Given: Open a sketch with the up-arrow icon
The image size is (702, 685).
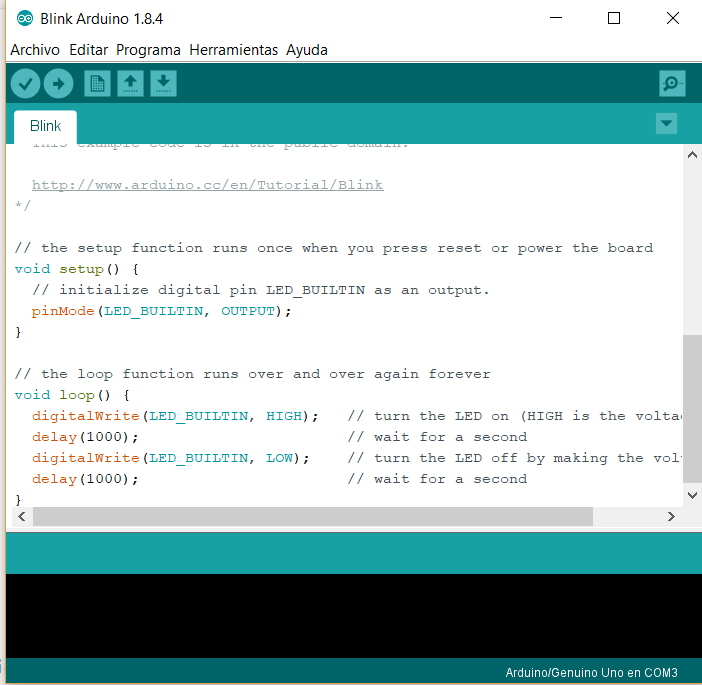Looking at the screenshot, I should pyautogui.click(x=130, y=84).
